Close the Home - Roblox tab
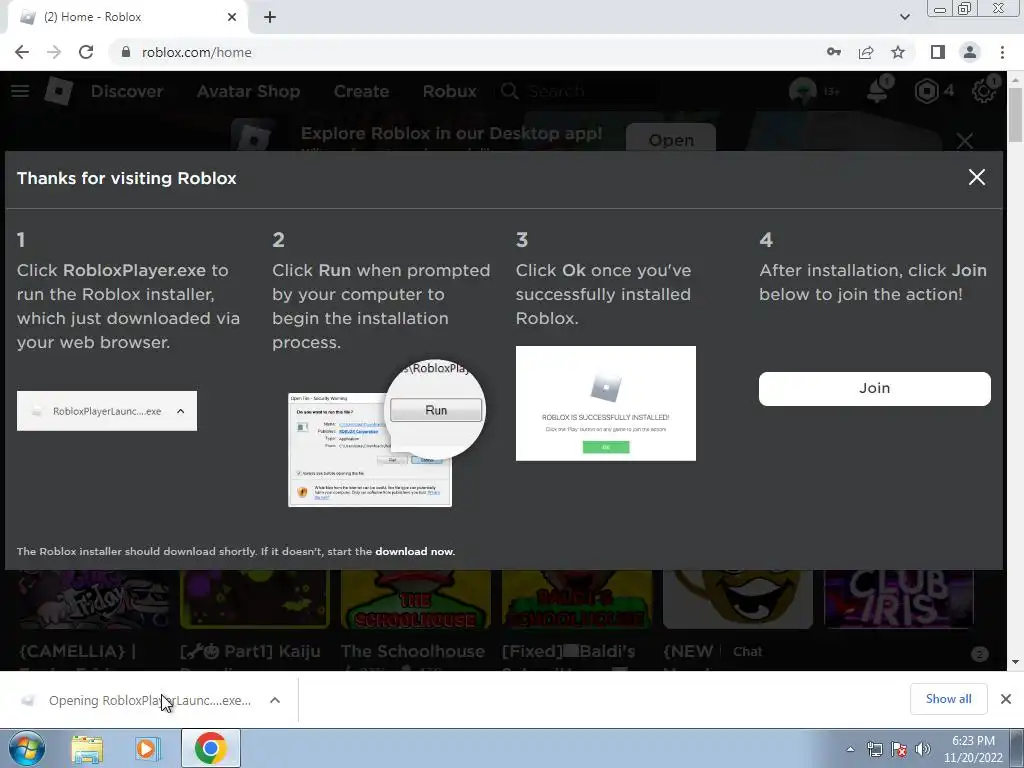Screen dimensions: 1024x768 point(232,17)
